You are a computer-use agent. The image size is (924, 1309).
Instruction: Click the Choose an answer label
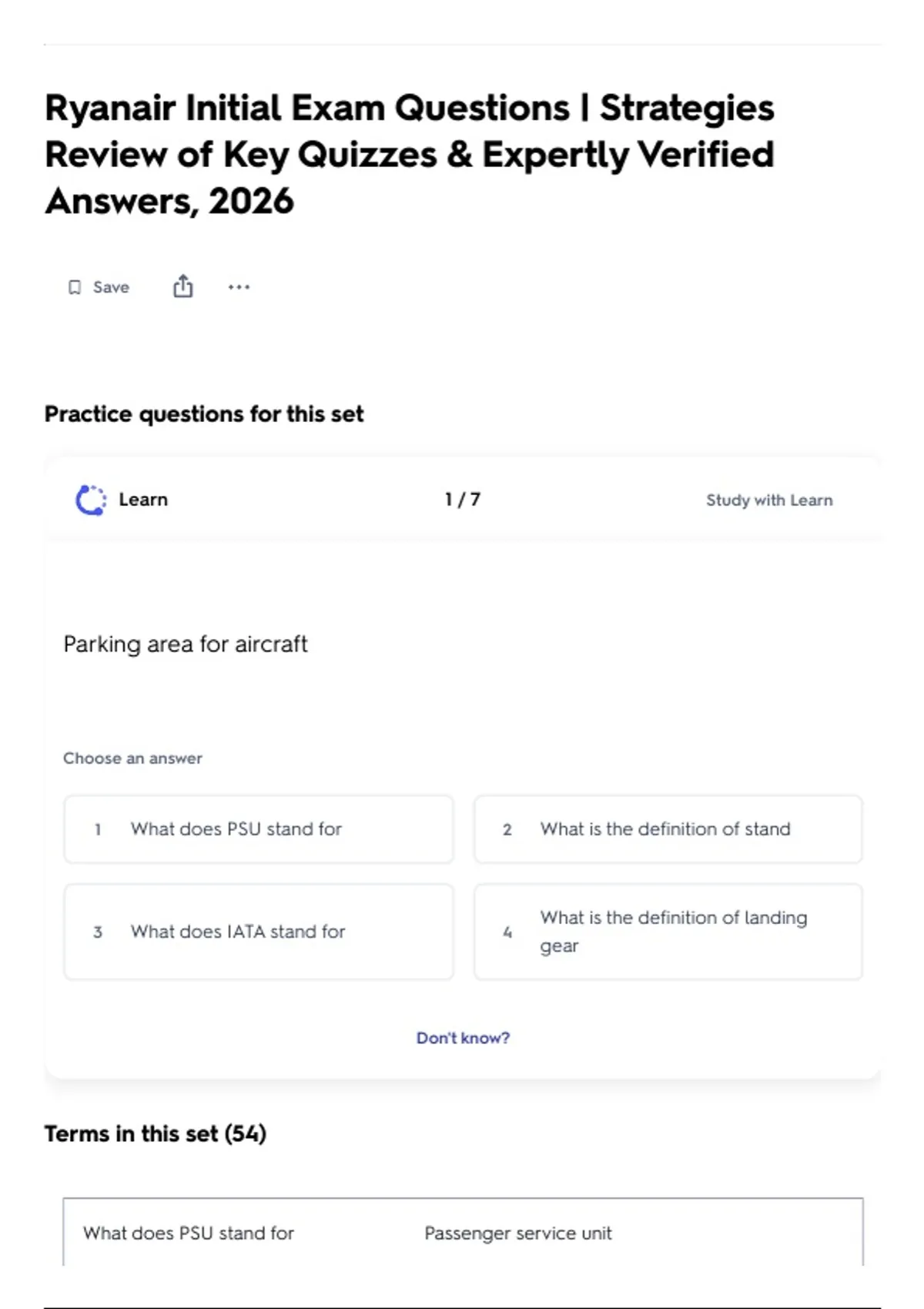(132, 758)
